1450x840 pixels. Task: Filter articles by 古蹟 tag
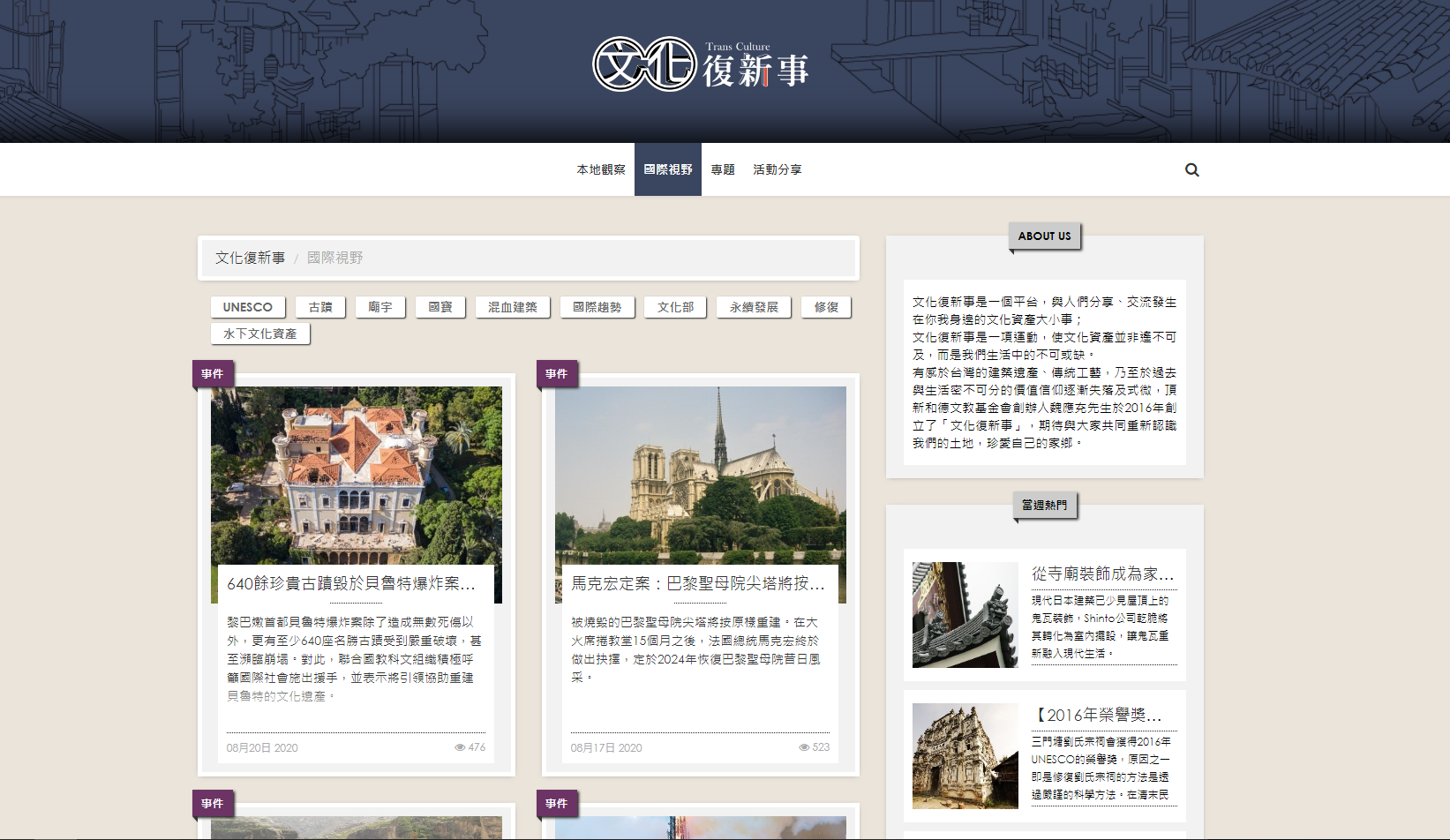(x=320, y=307)
